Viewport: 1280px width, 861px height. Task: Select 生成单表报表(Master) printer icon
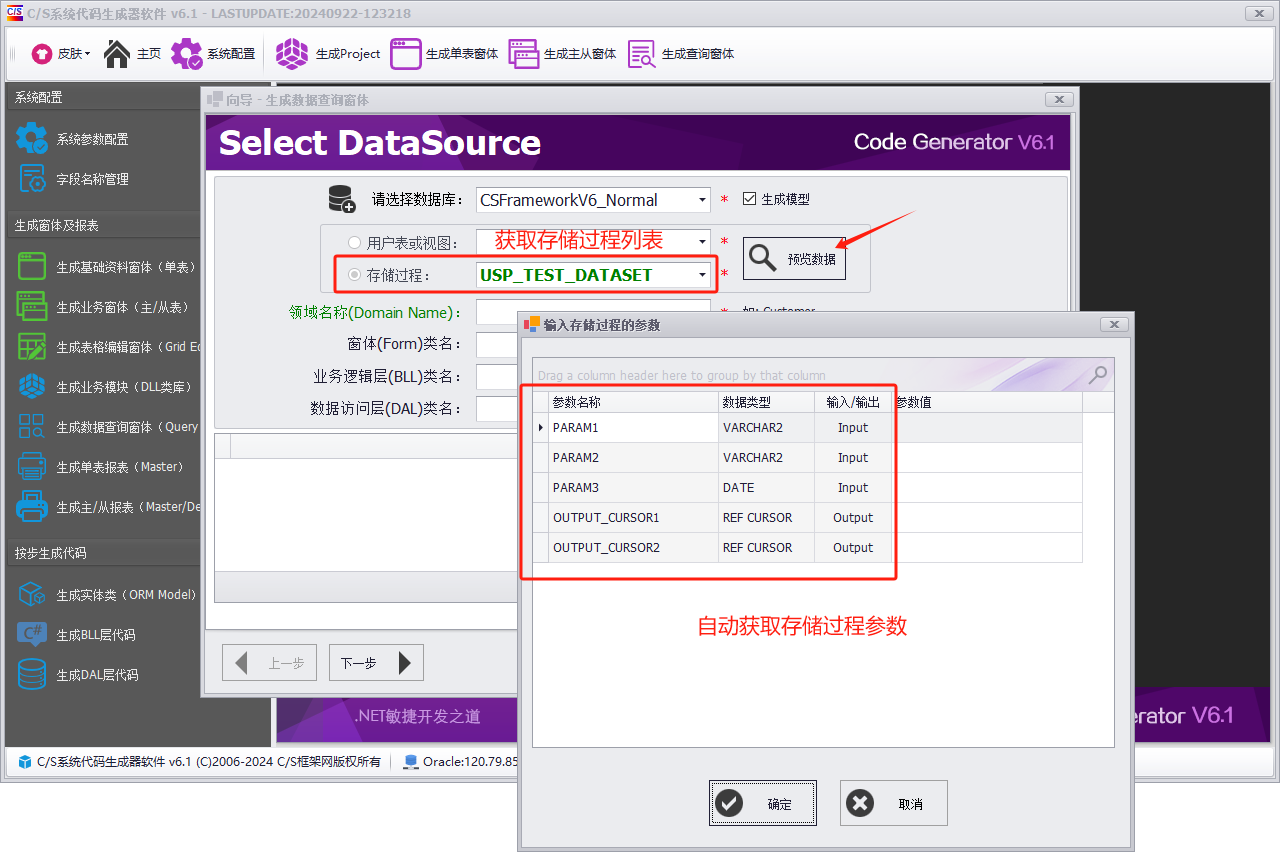point(32,467)
